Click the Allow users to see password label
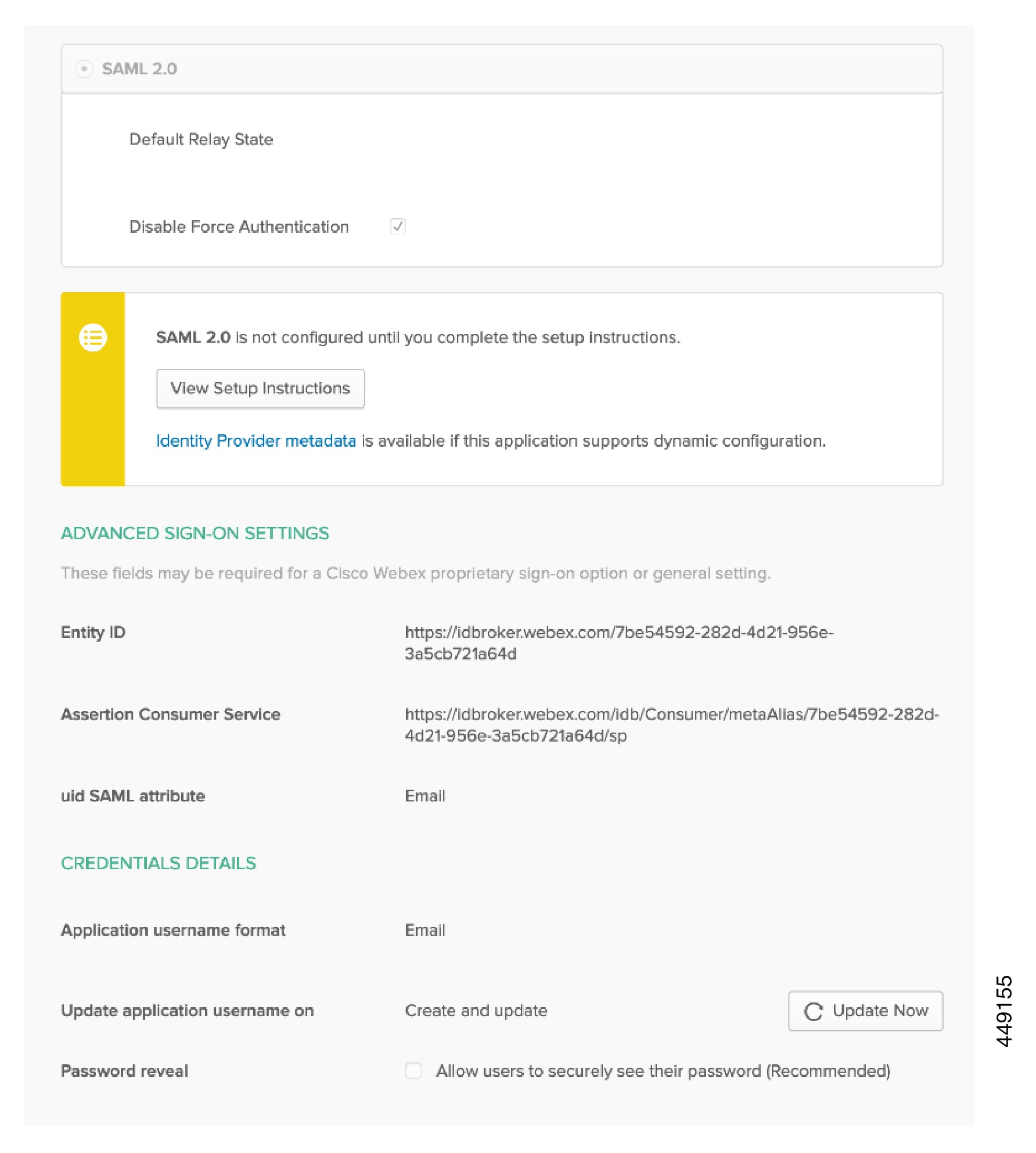 663,1071
